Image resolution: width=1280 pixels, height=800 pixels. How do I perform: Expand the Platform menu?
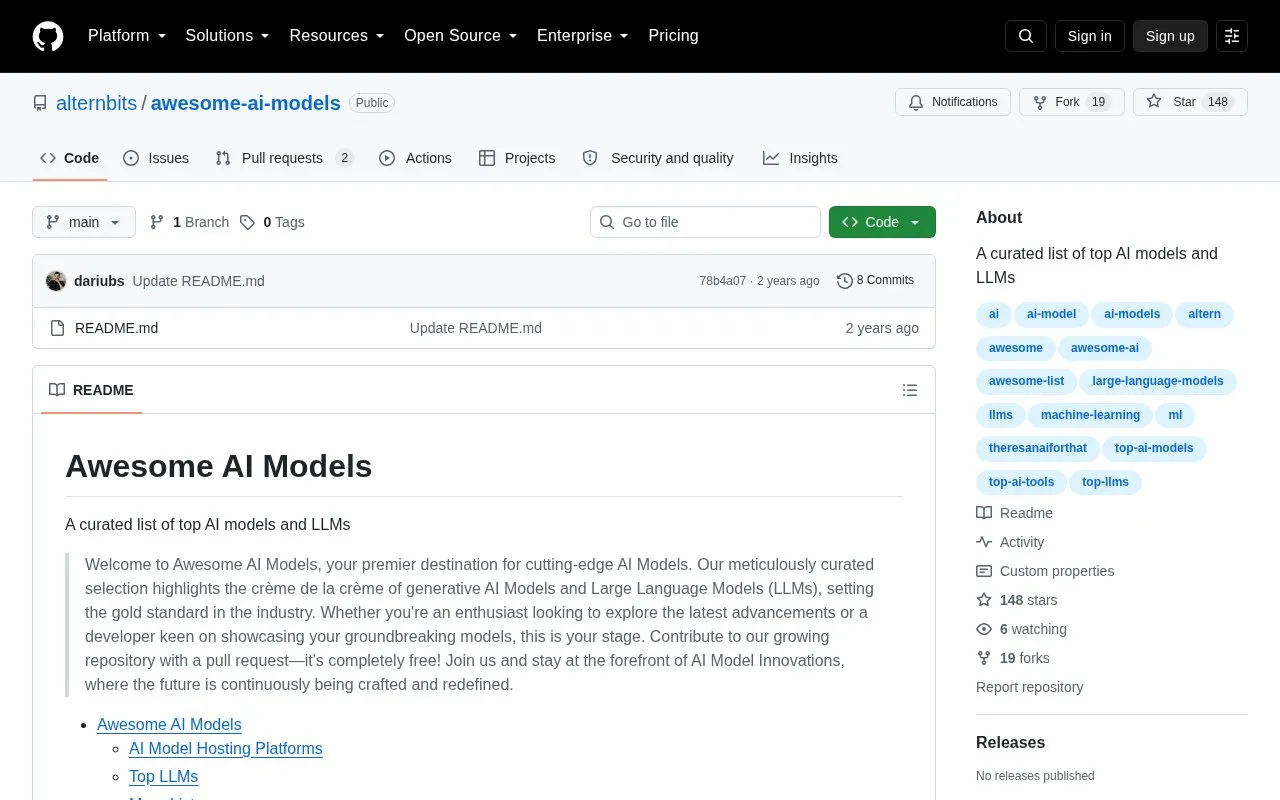pos(127,36)
